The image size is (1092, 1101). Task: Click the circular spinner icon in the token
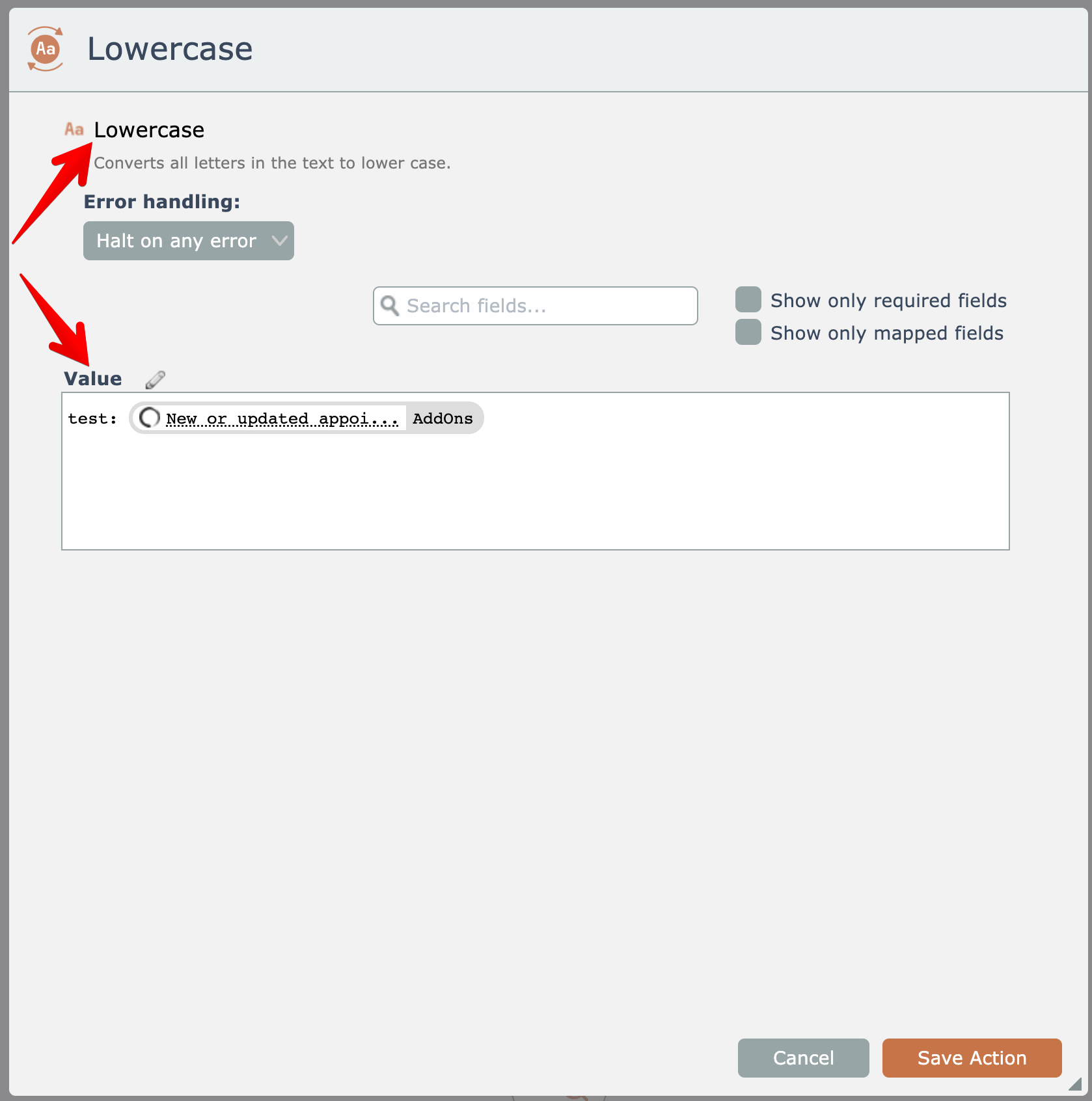click(x=150, y=418)
